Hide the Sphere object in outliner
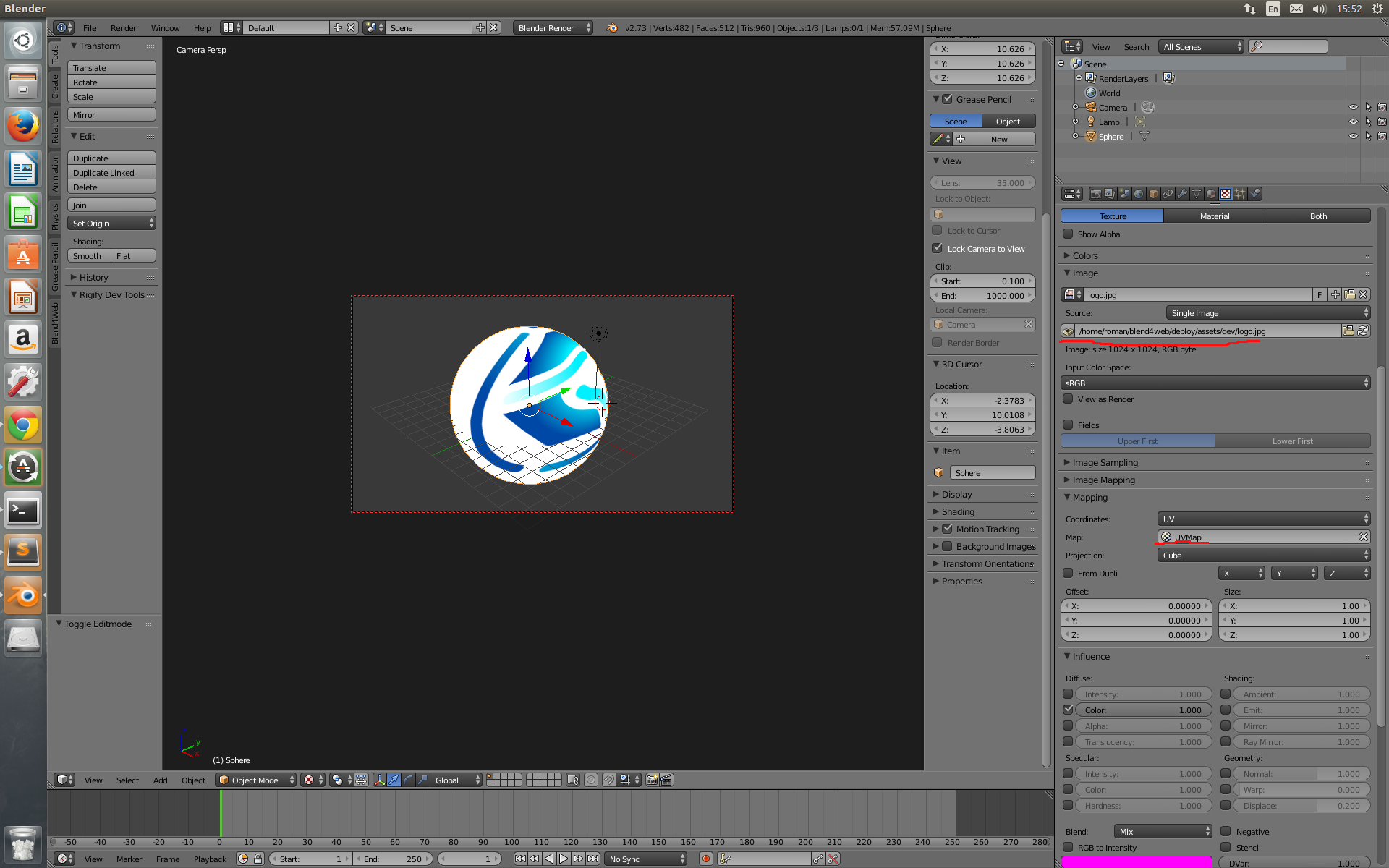 [x=1353, y=136]
